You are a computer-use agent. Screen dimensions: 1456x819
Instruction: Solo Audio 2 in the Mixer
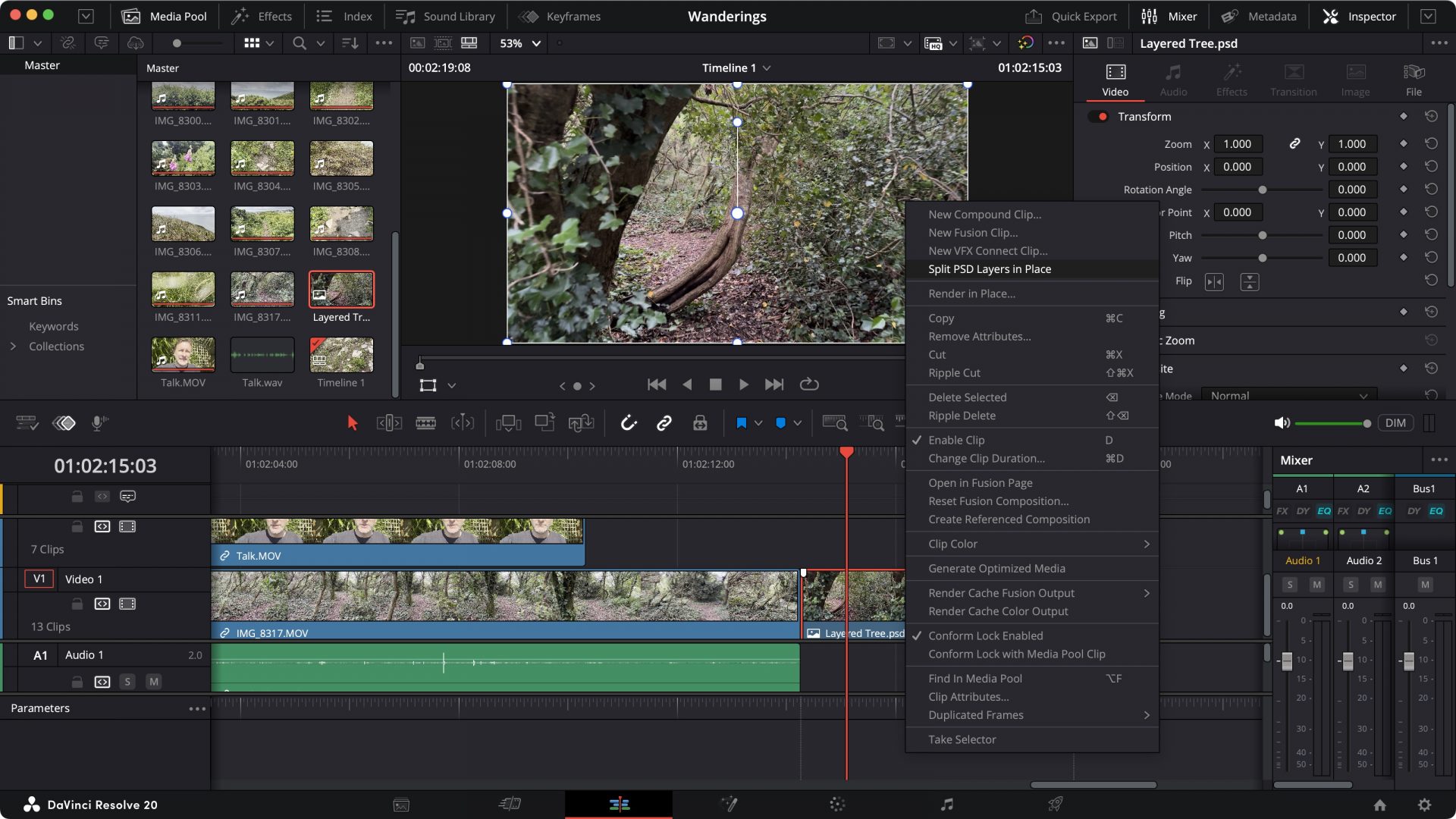coord(1351,585)
